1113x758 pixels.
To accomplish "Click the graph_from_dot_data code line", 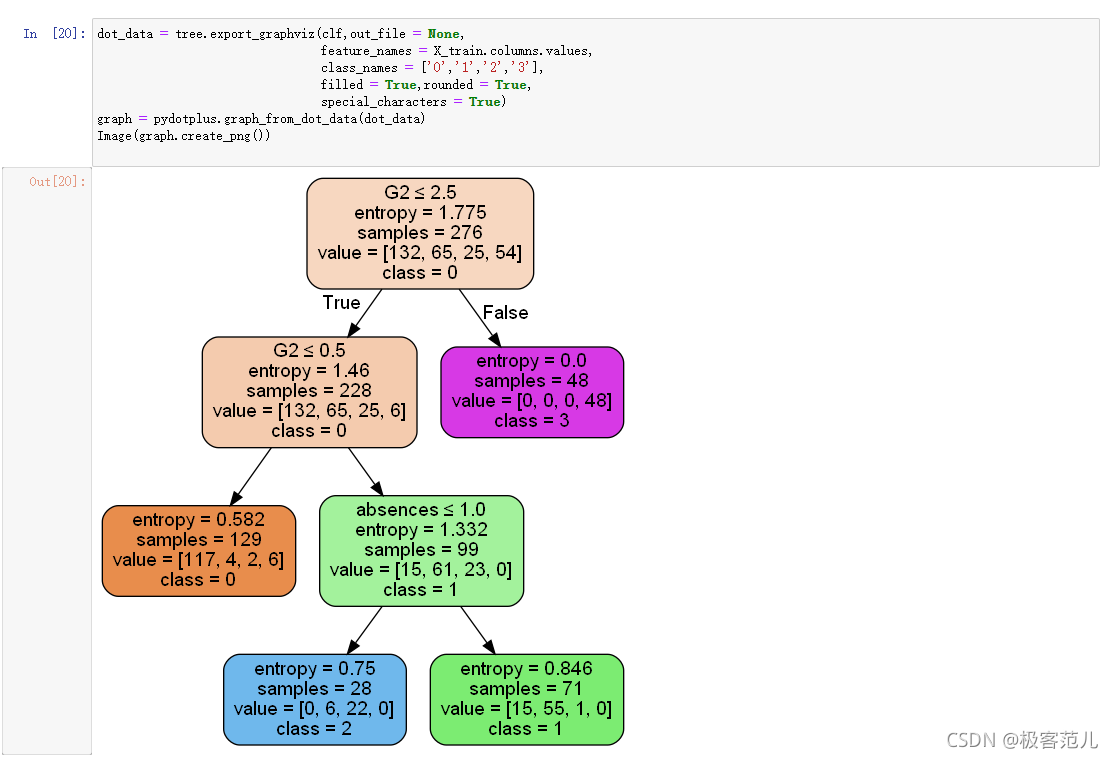I will click(x=261, y=119).
